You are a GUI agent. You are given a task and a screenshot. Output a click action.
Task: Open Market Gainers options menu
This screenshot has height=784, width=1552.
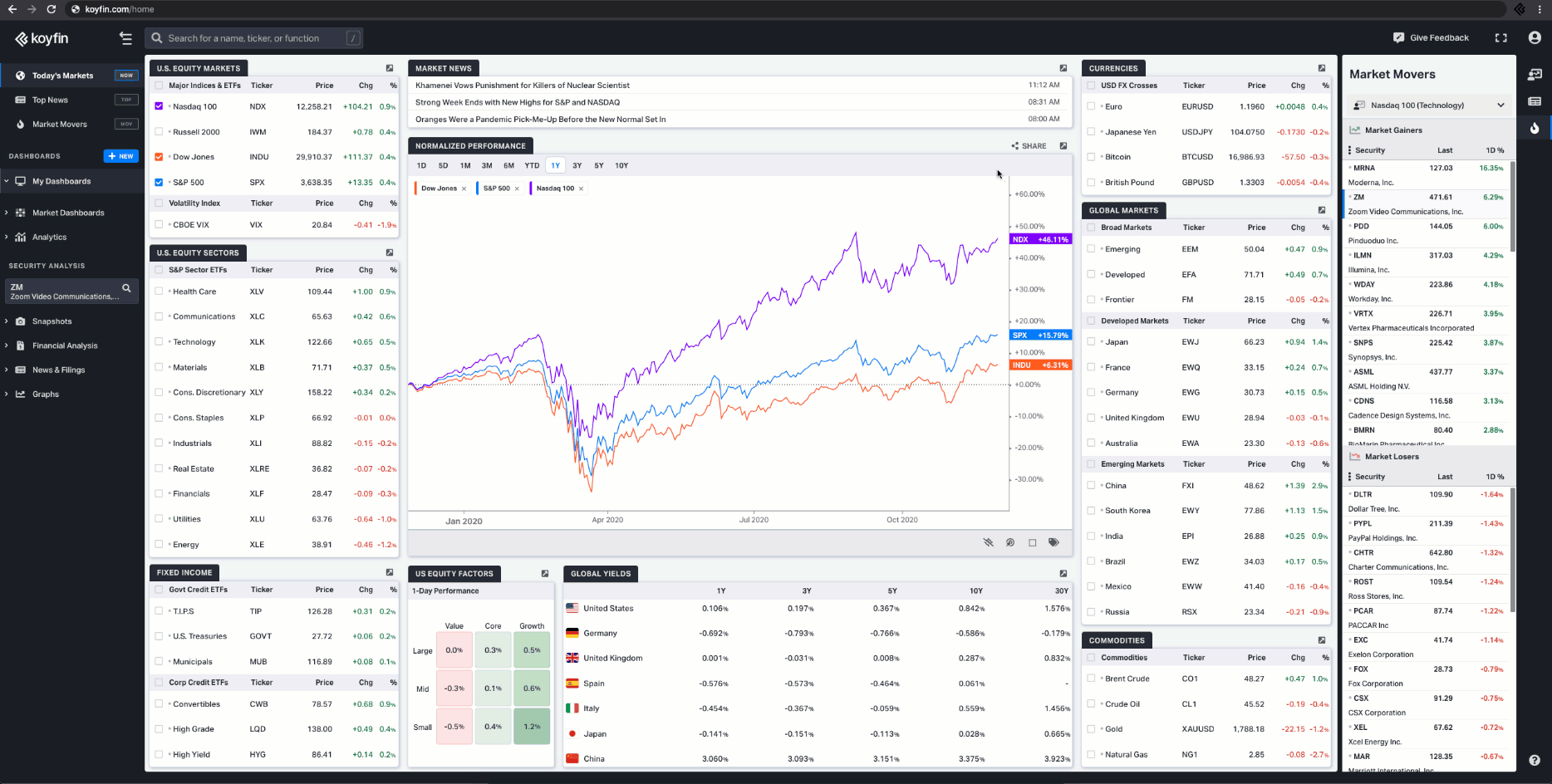1349,150
